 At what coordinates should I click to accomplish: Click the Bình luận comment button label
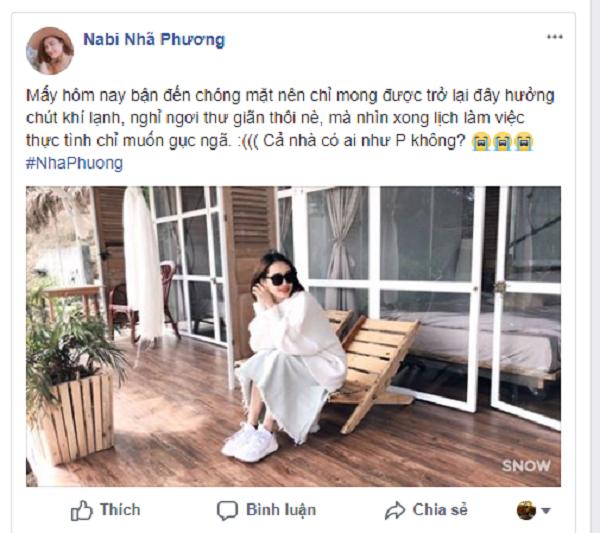(x=281, y=510)
